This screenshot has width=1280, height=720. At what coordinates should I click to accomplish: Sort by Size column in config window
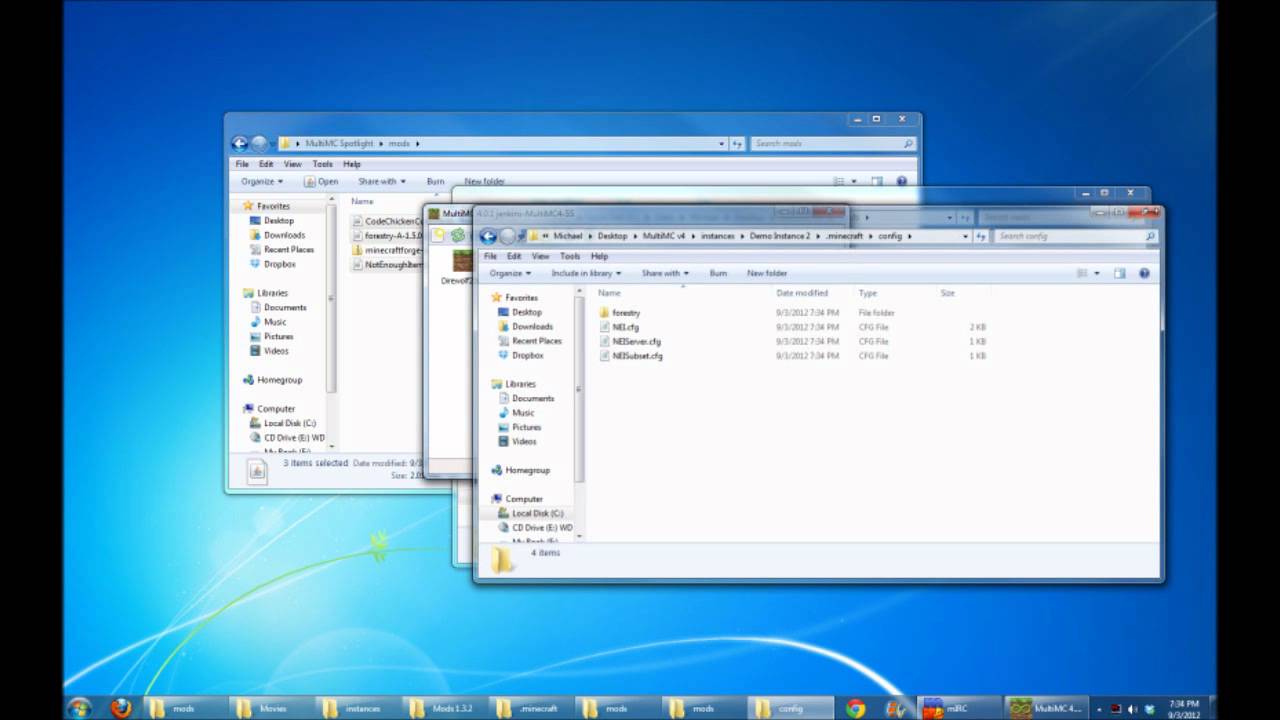(x=947, y=293)
